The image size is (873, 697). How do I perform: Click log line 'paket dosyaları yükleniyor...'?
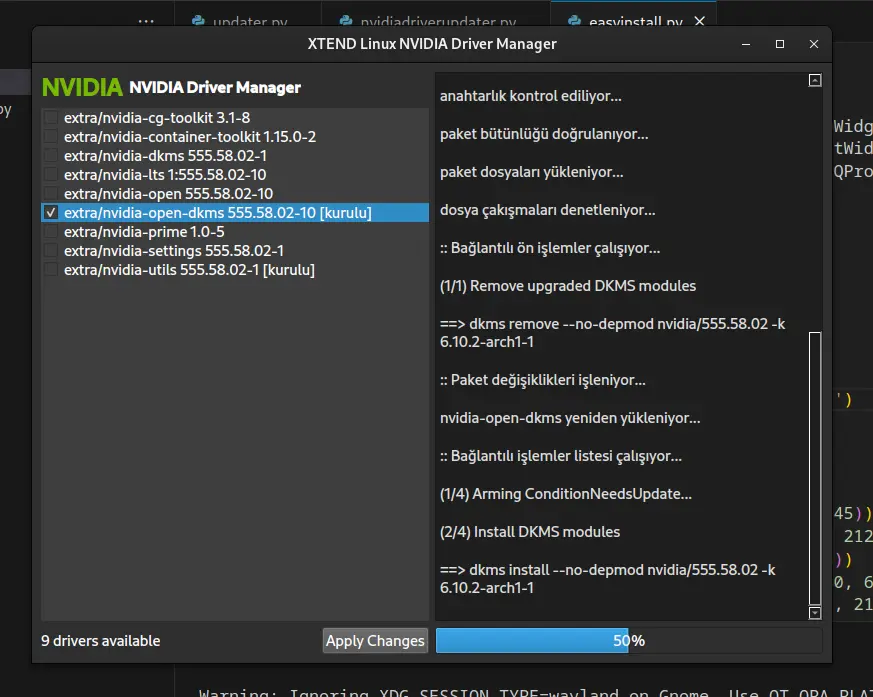pos(532,171)
